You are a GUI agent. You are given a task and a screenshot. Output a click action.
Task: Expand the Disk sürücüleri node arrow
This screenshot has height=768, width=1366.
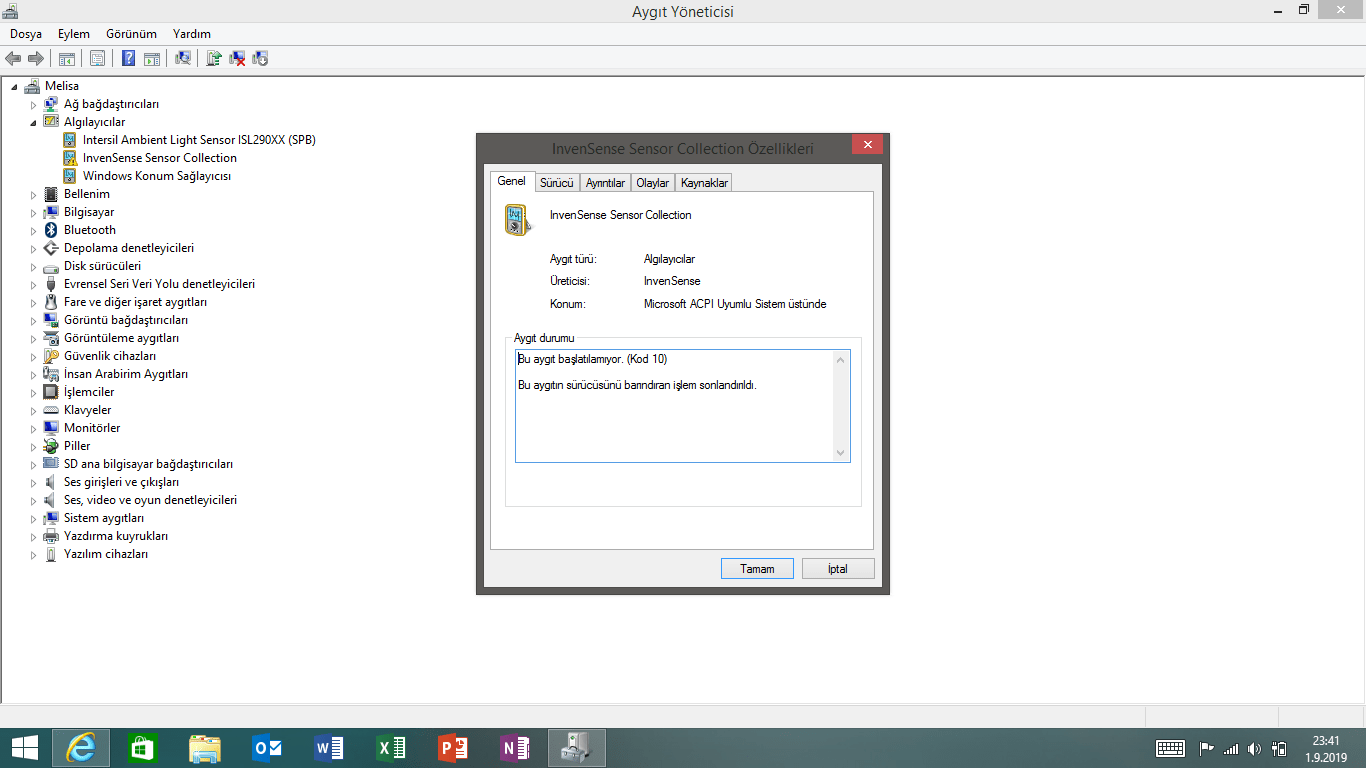33,266
